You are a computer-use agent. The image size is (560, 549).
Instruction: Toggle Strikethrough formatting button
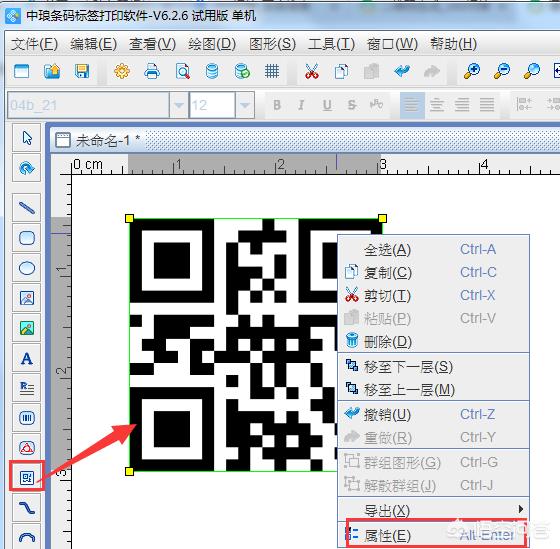click(352, 105)
